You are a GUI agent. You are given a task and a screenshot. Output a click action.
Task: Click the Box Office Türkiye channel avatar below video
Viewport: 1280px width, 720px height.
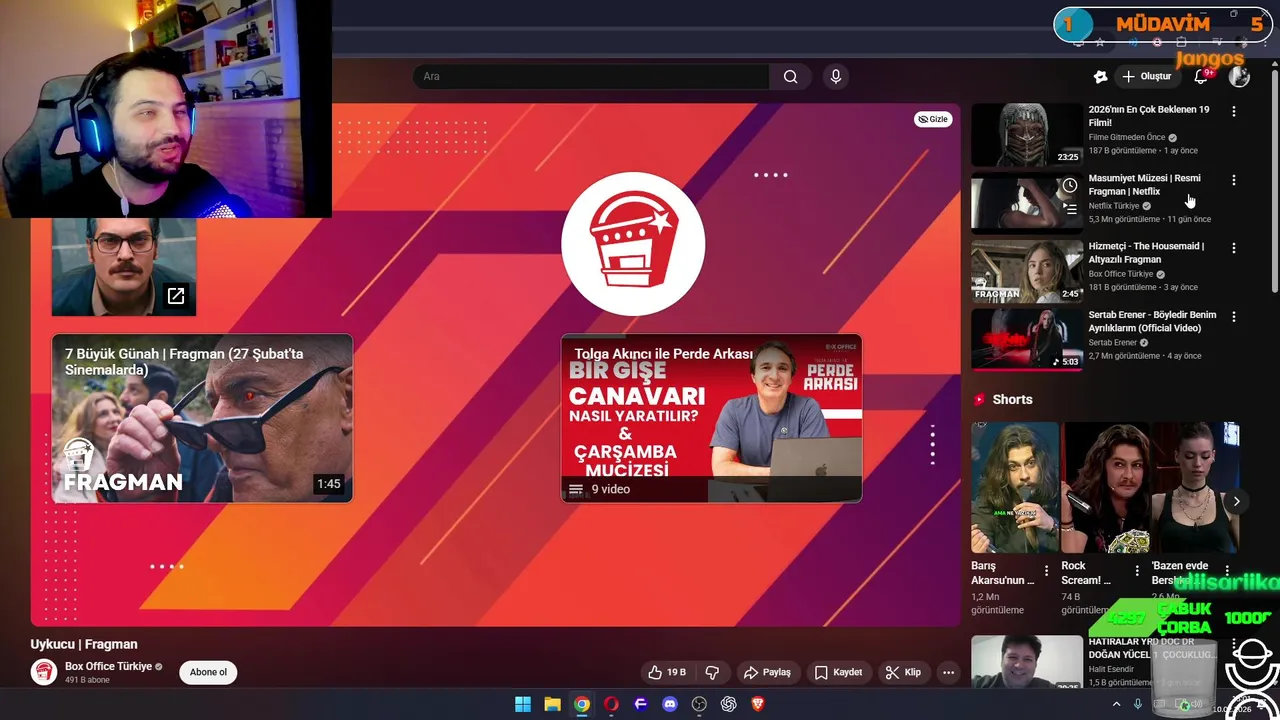click(44, 672)
